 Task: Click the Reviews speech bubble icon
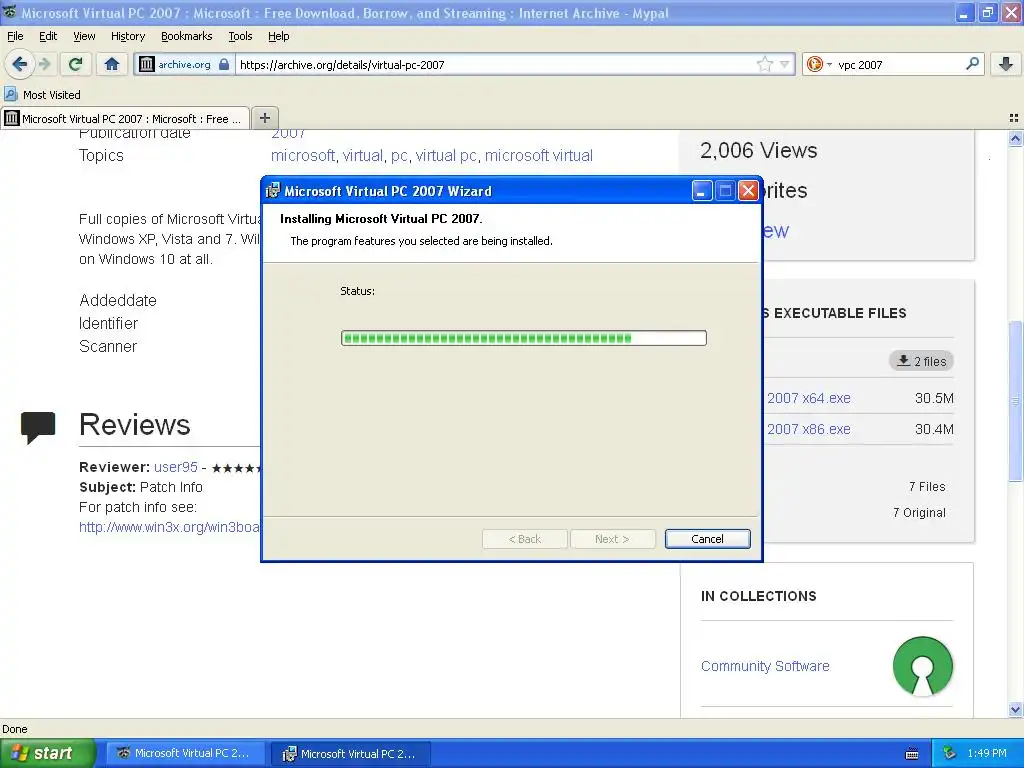tap(38, 428)
